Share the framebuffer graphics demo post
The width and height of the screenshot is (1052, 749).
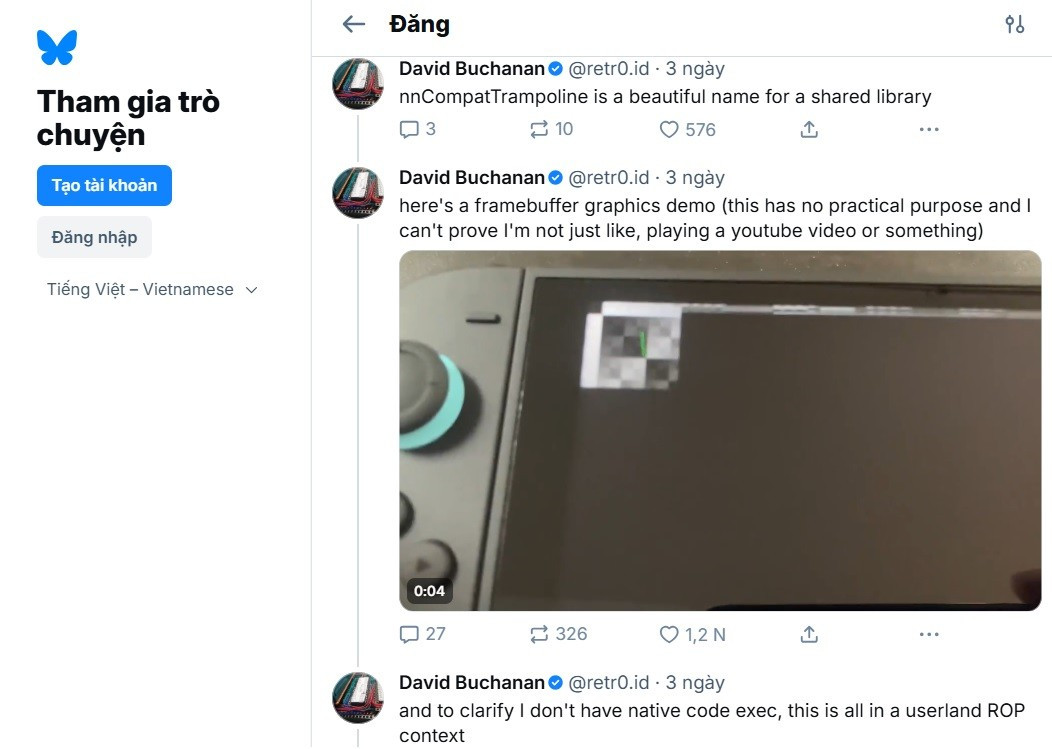[809, 634]
